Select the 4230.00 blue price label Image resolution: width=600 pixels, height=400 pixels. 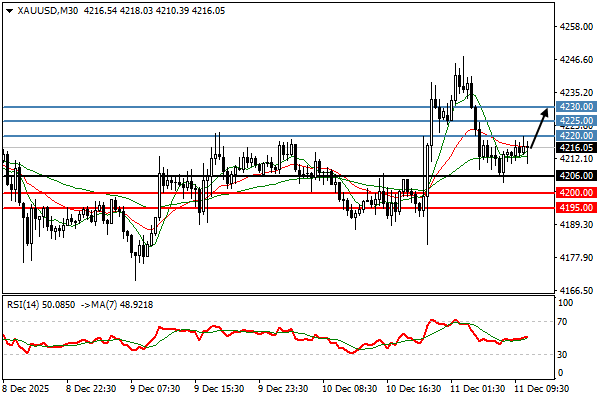pos(576,106)
